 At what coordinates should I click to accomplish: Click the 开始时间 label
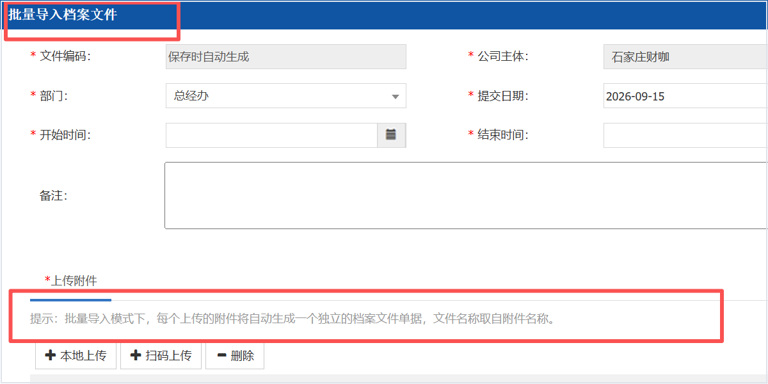pos(65,135)
